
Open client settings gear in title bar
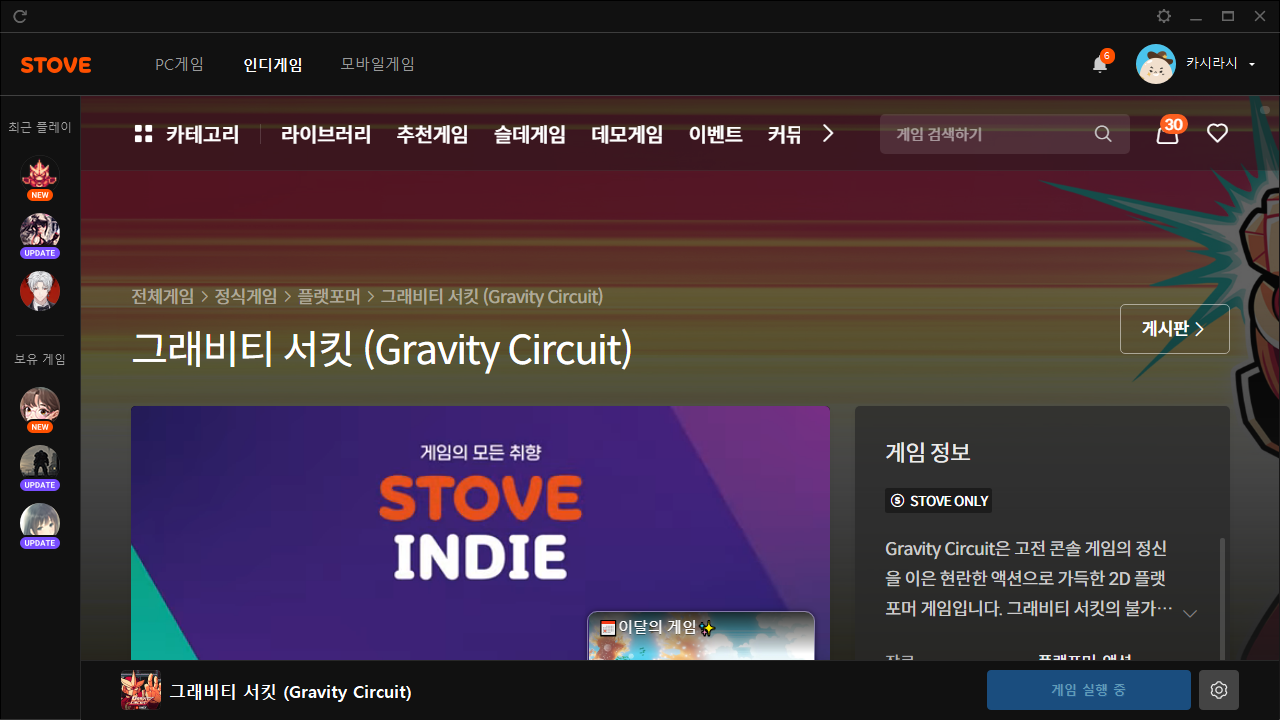click(x=1164, y=16)
